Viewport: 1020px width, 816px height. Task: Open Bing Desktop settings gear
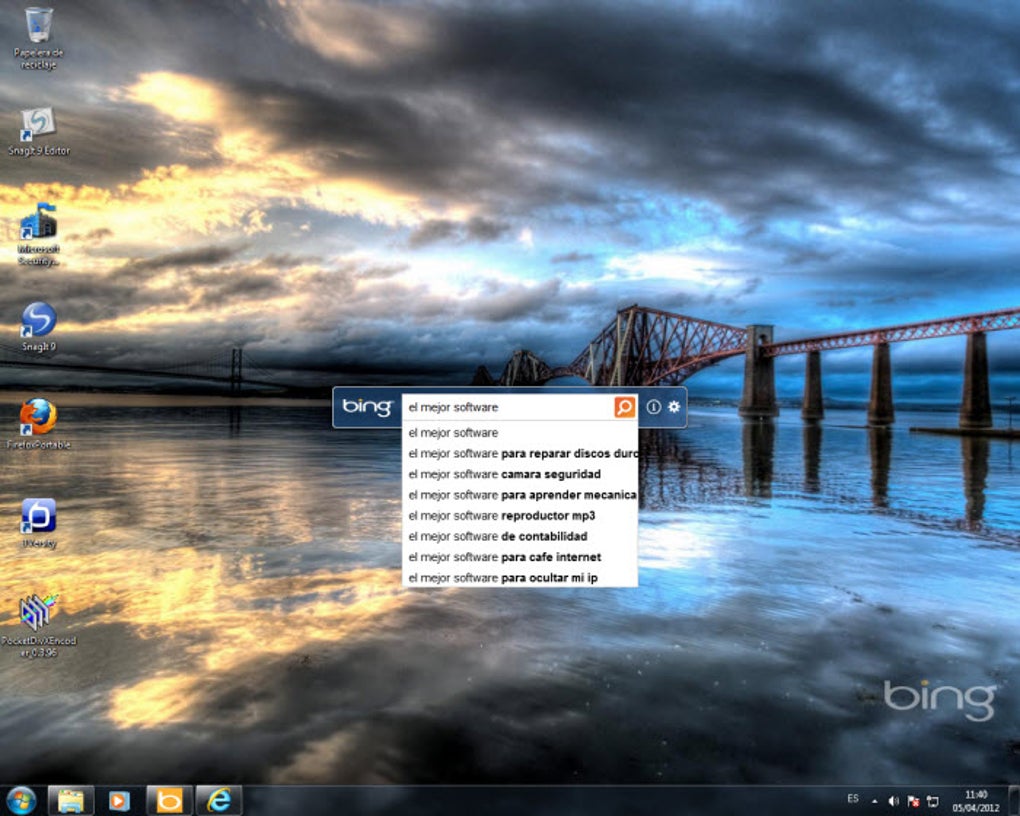674,407
